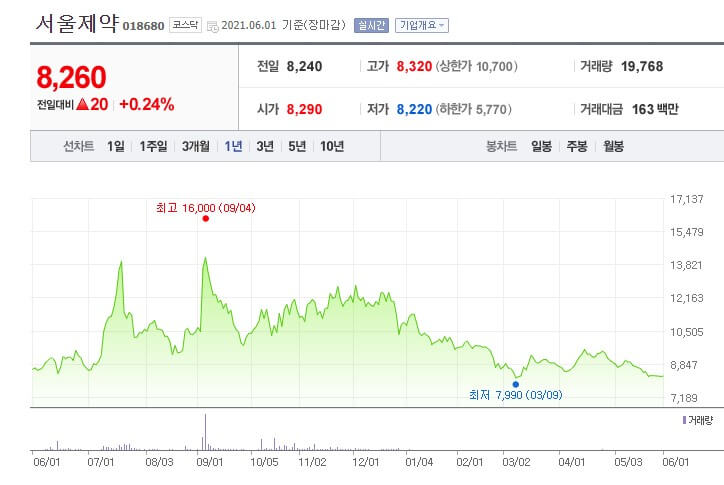724x485 pixels.
Task: Click the 09/01 x-axis date label
Action: 210,462
